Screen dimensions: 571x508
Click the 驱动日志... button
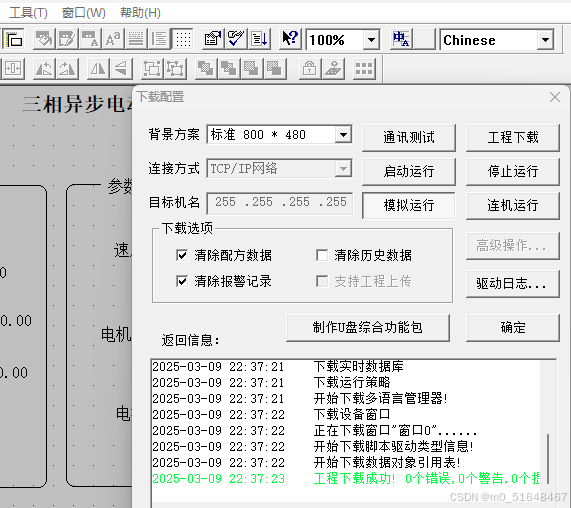(513, 284)
